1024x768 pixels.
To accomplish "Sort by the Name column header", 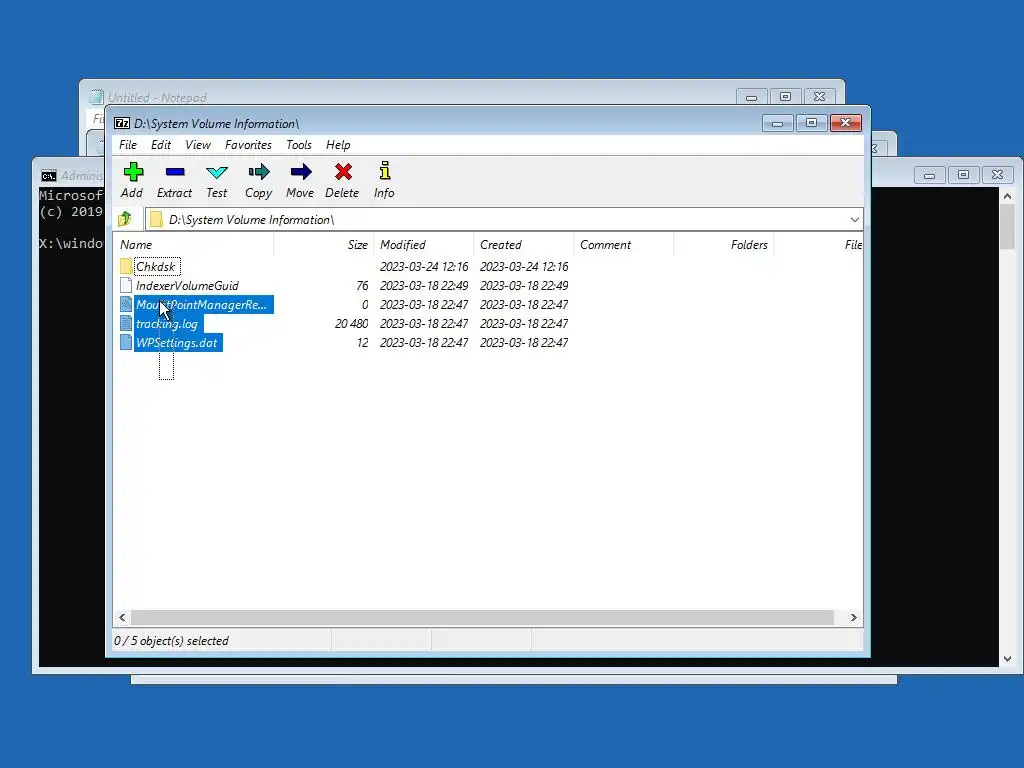I will (x=193, y=245).
